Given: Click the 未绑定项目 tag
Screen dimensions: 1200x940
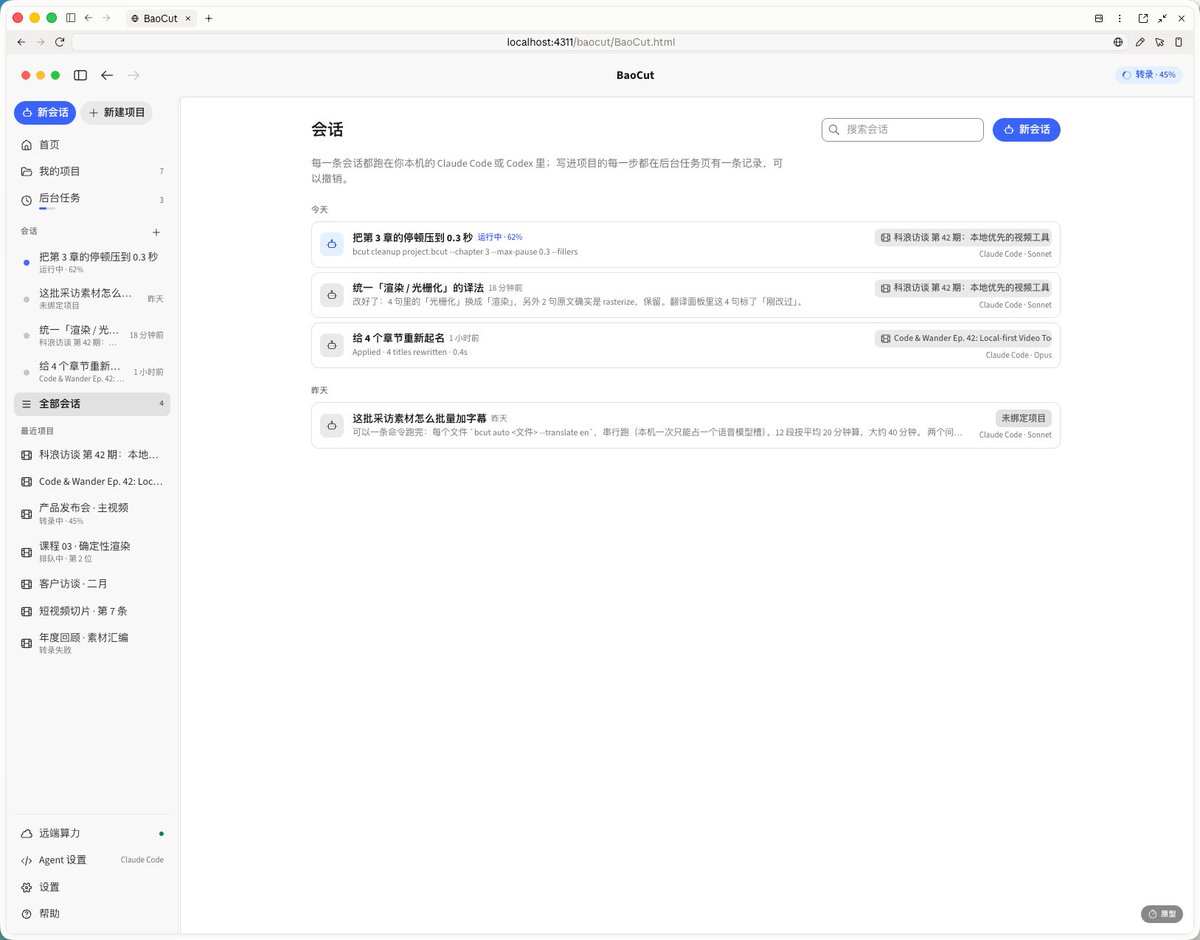Looking at the screenshot, I should tap(1023, 418).
